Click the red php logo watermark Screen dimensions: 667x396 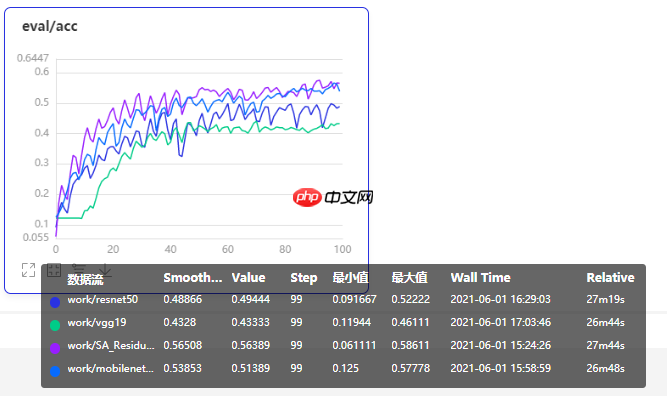click(x=307, y=197)
